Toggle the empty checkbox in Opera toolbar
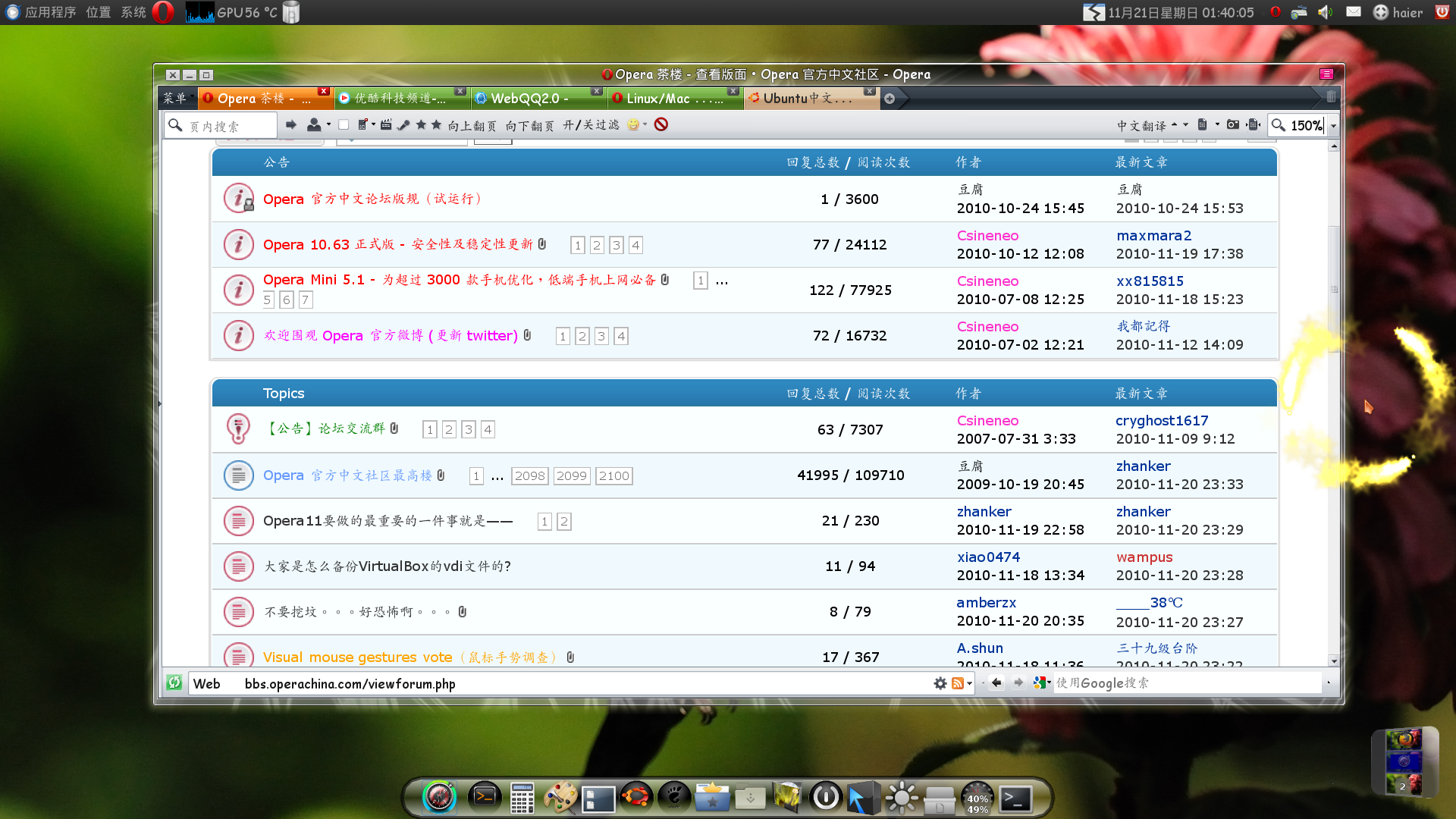The width and height of the screenshot is (1456, 819). click(x=344, y=124)
